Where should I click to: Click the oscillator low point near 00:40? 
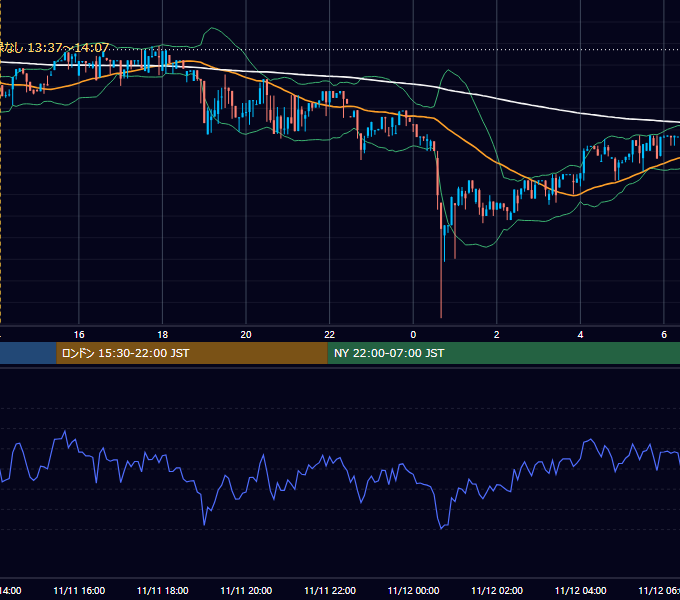tap(441, 528)
